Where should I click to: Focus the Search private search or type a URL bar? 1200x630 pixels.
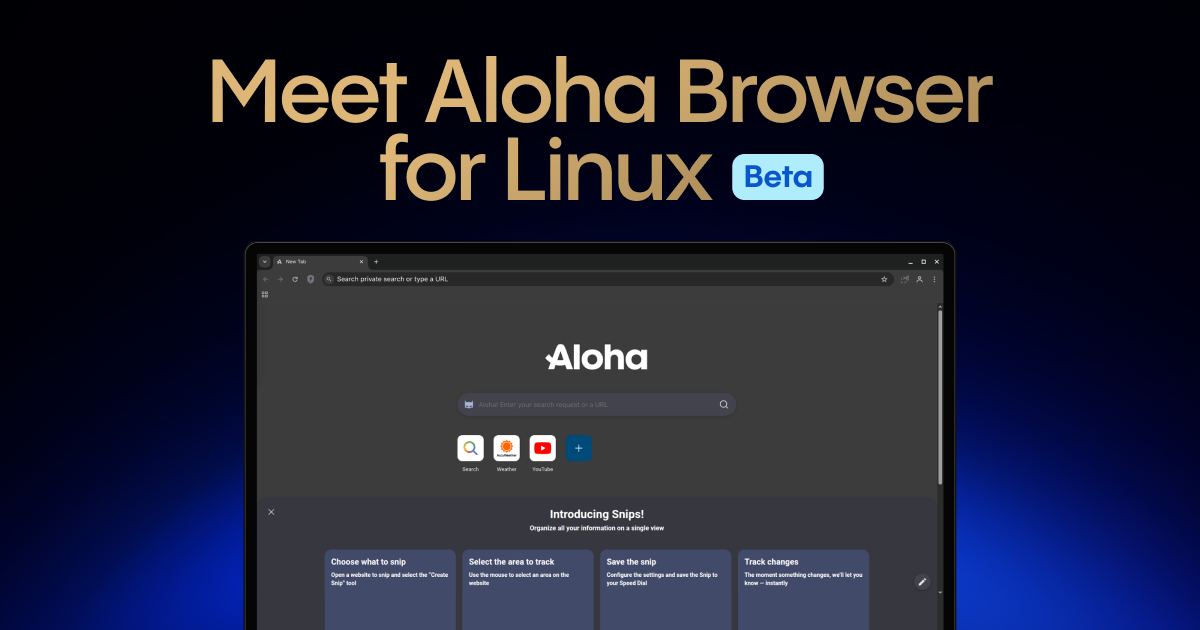tap(607, 279)
